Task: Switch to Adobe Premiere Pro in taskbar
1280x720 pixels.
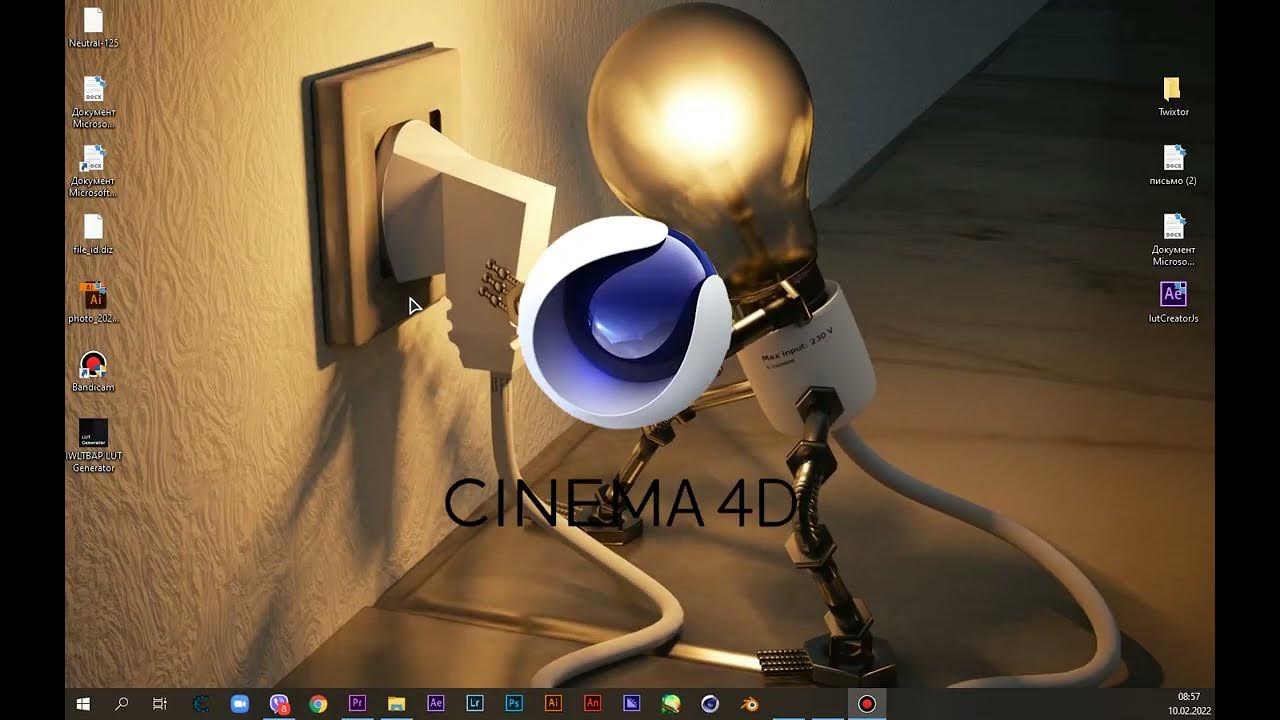Action: [x=357, y=704]
